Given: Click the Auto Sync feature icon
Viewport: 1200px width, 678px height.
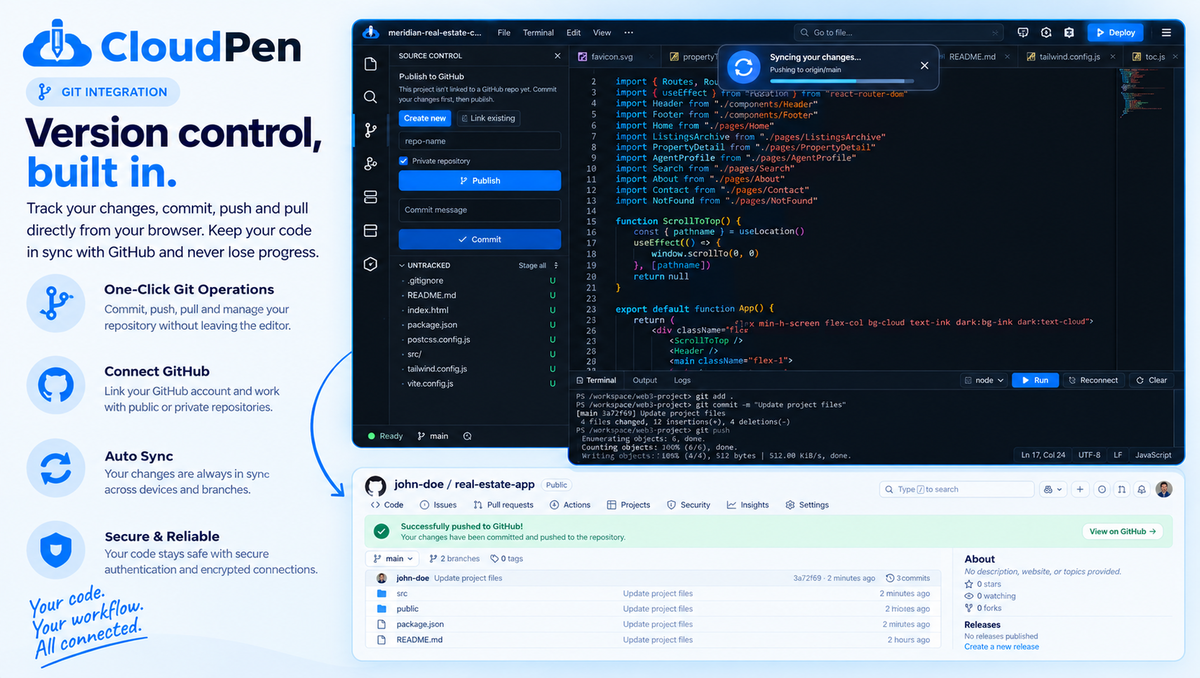Looking at the screenshot, I should (55, 467).
